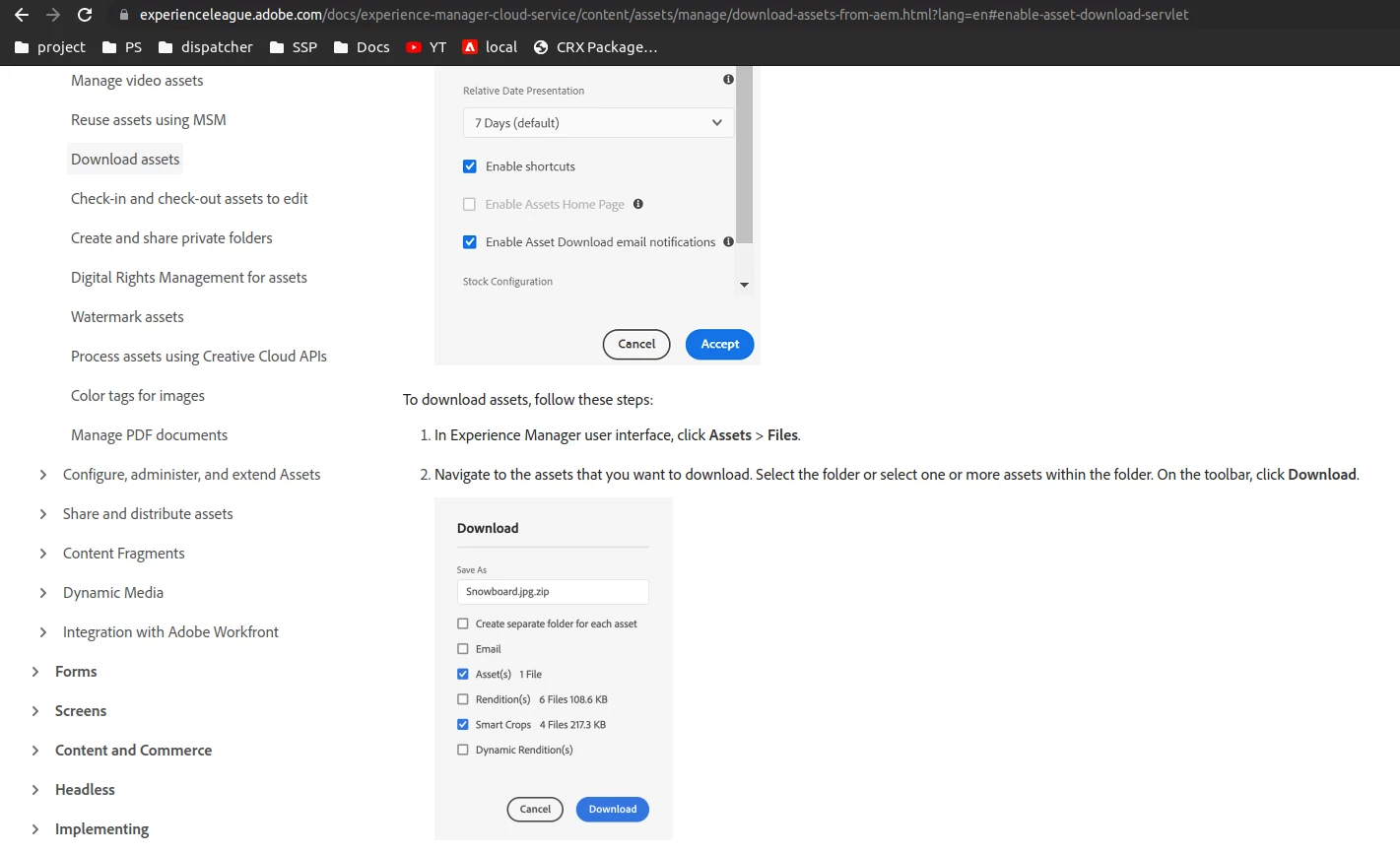1400x853 pixels.
Task: Click info icon beside Asset Download email notifications
Action: (728, 241)
